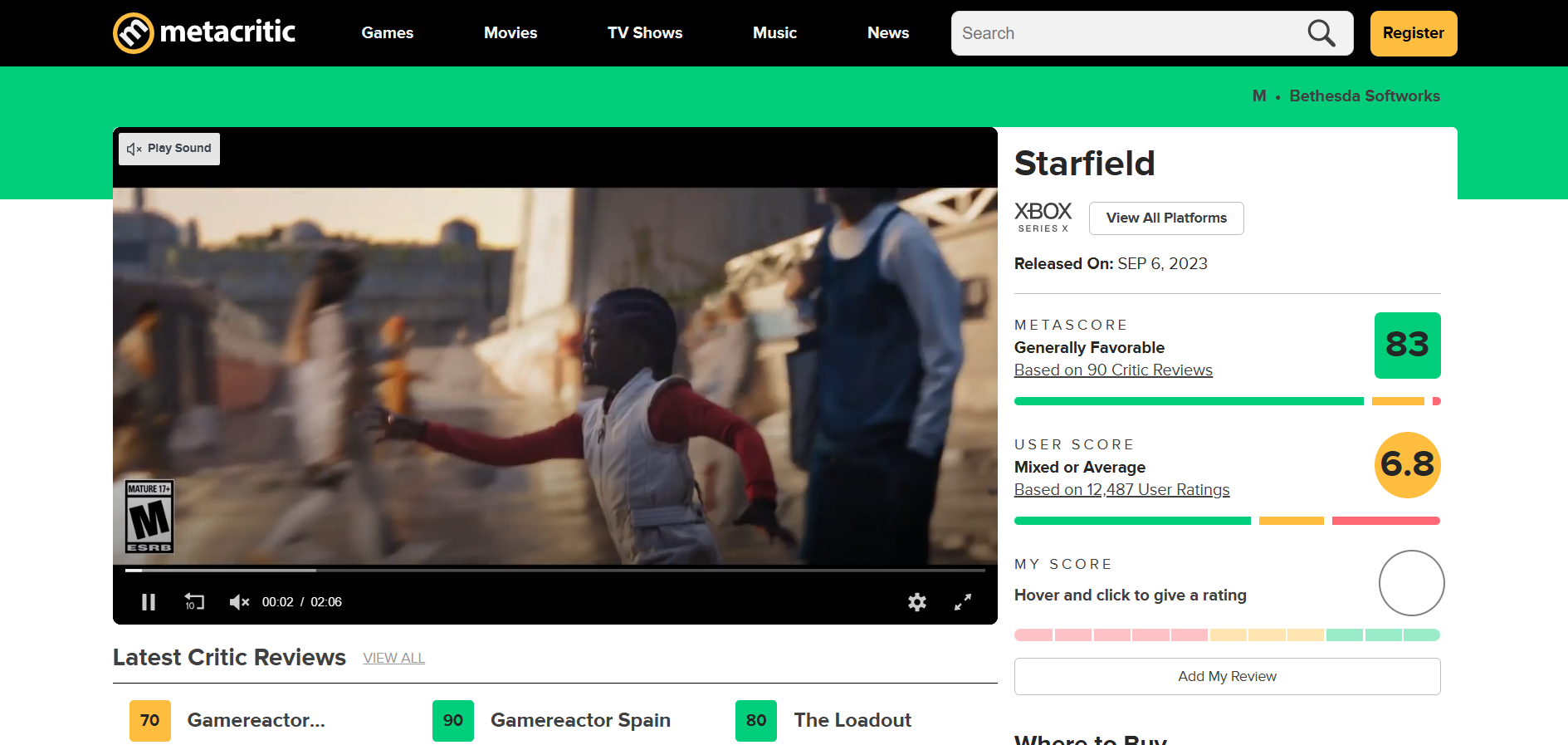Click the 90 score badge
1568x745 pixels.
pyautogui.click(x=453, y=721)
